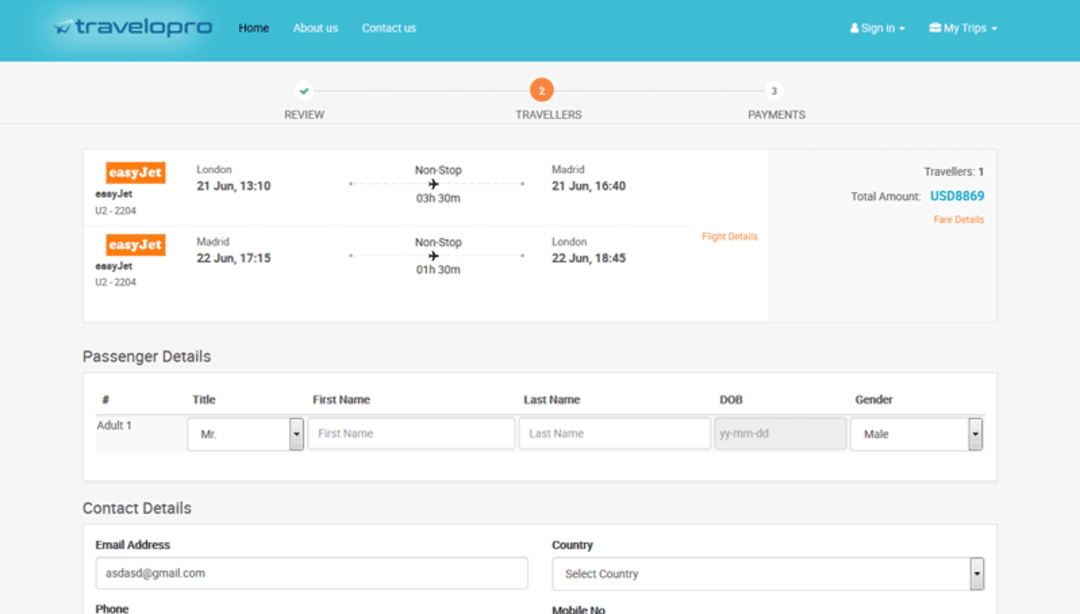The width and height of the screenshot is (1080, 614).
Task: Click the My Trips briefcase icon
Action: [934, 28]
